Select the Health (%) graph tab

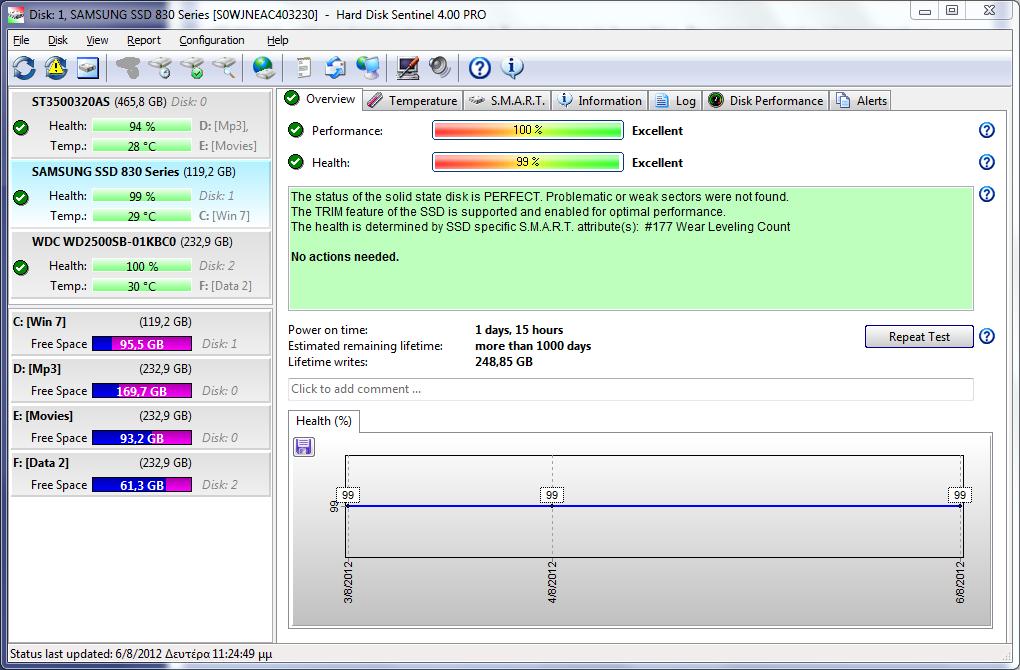323,421
